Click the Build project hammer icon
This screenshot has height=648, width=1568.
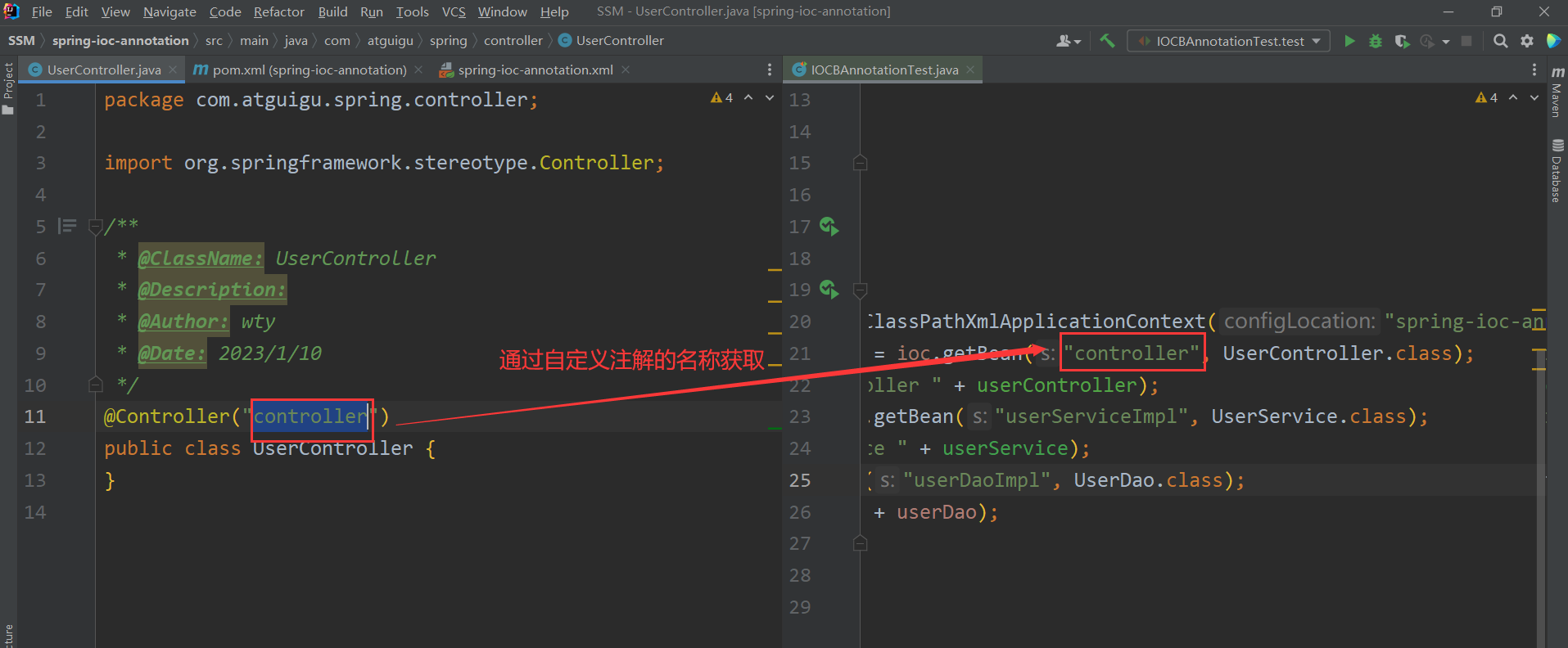pyautogui.click(x=1107, y=41)
